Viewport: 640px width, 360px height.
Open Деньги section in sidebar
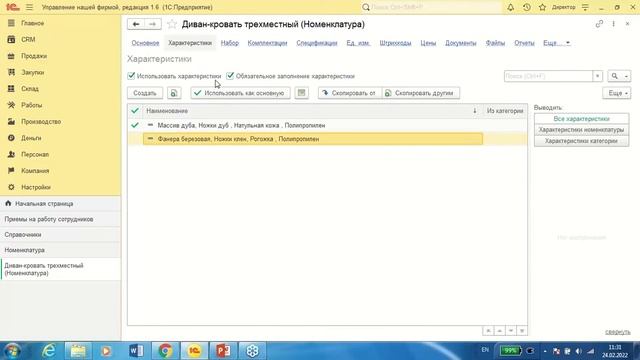coord(31,138)
